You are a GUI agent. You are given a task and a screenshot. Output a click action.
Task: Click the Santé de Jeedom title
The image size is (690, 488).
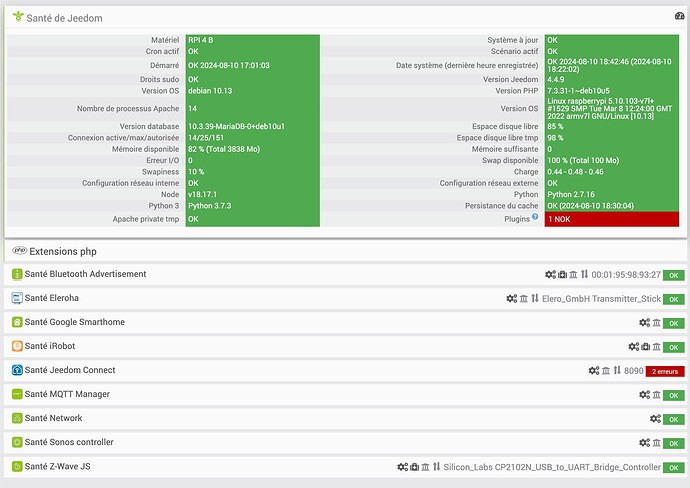click(x=64, y=18)
